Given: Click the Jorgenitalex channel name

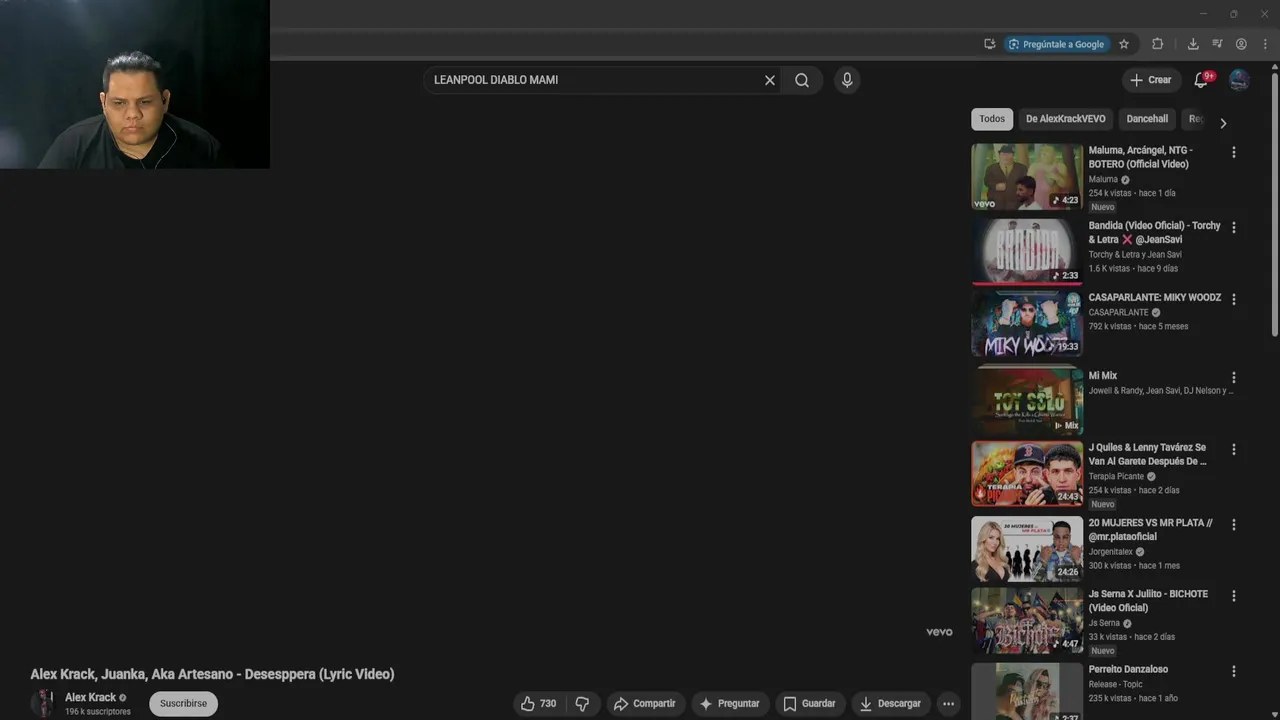Looking at the screenshot, I should [x=1110, y=551].
